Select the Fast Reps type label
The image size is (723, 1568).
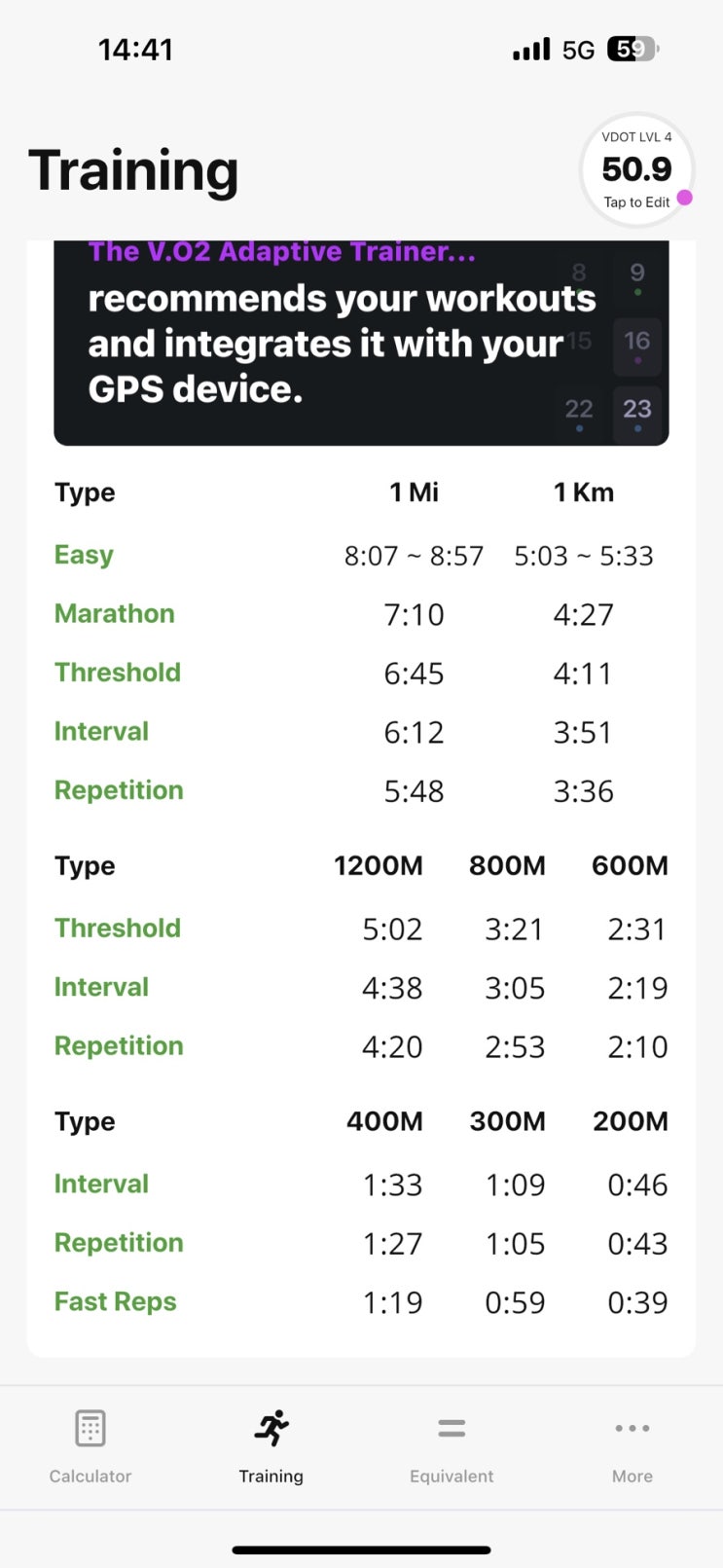pyautogui.click(x=116, y=1301)
